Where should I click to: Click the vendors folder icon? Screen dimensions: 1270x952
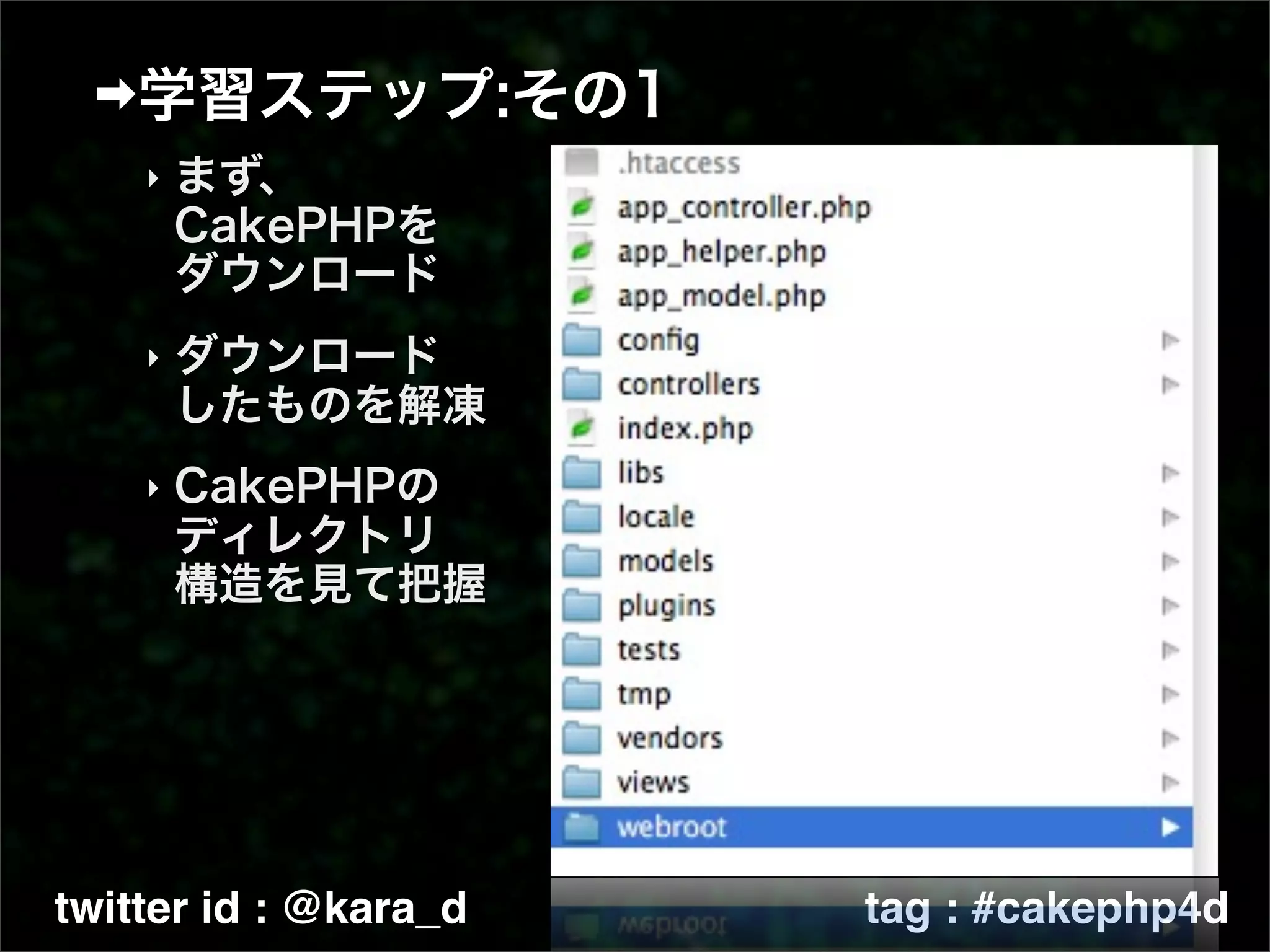coord(582,738)
